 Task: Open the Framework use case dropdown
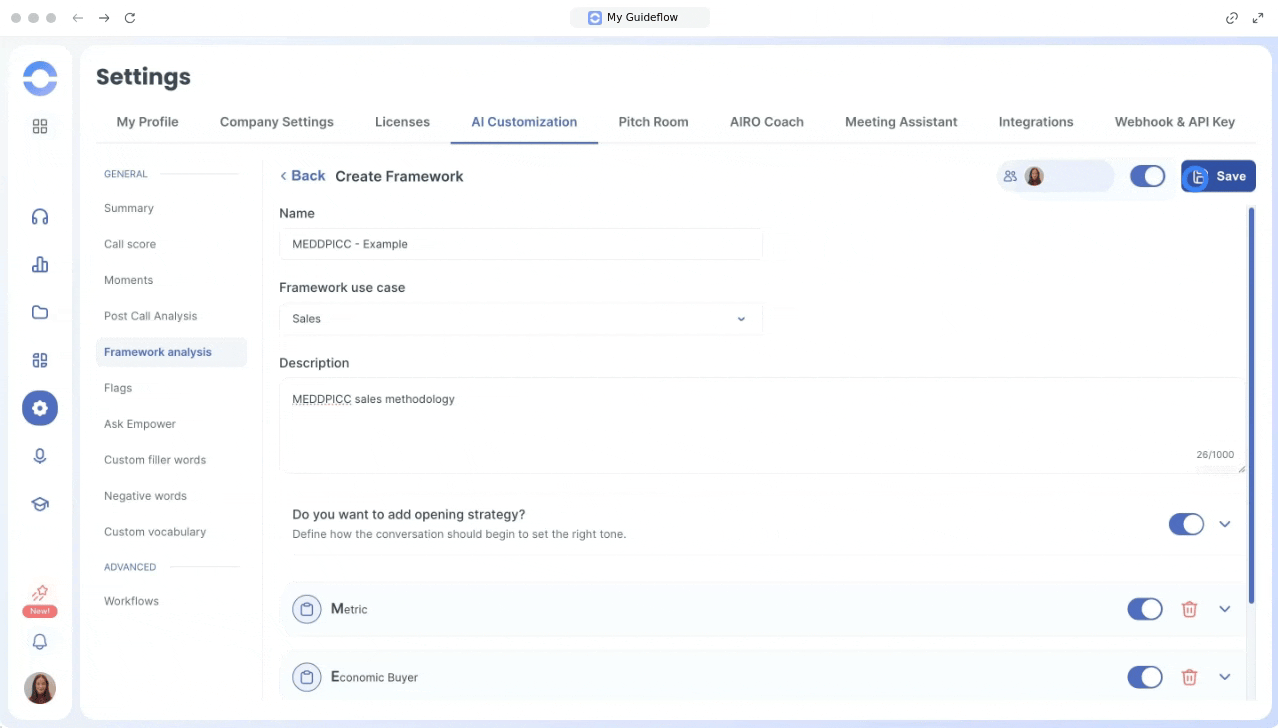[x=520, y=319]
